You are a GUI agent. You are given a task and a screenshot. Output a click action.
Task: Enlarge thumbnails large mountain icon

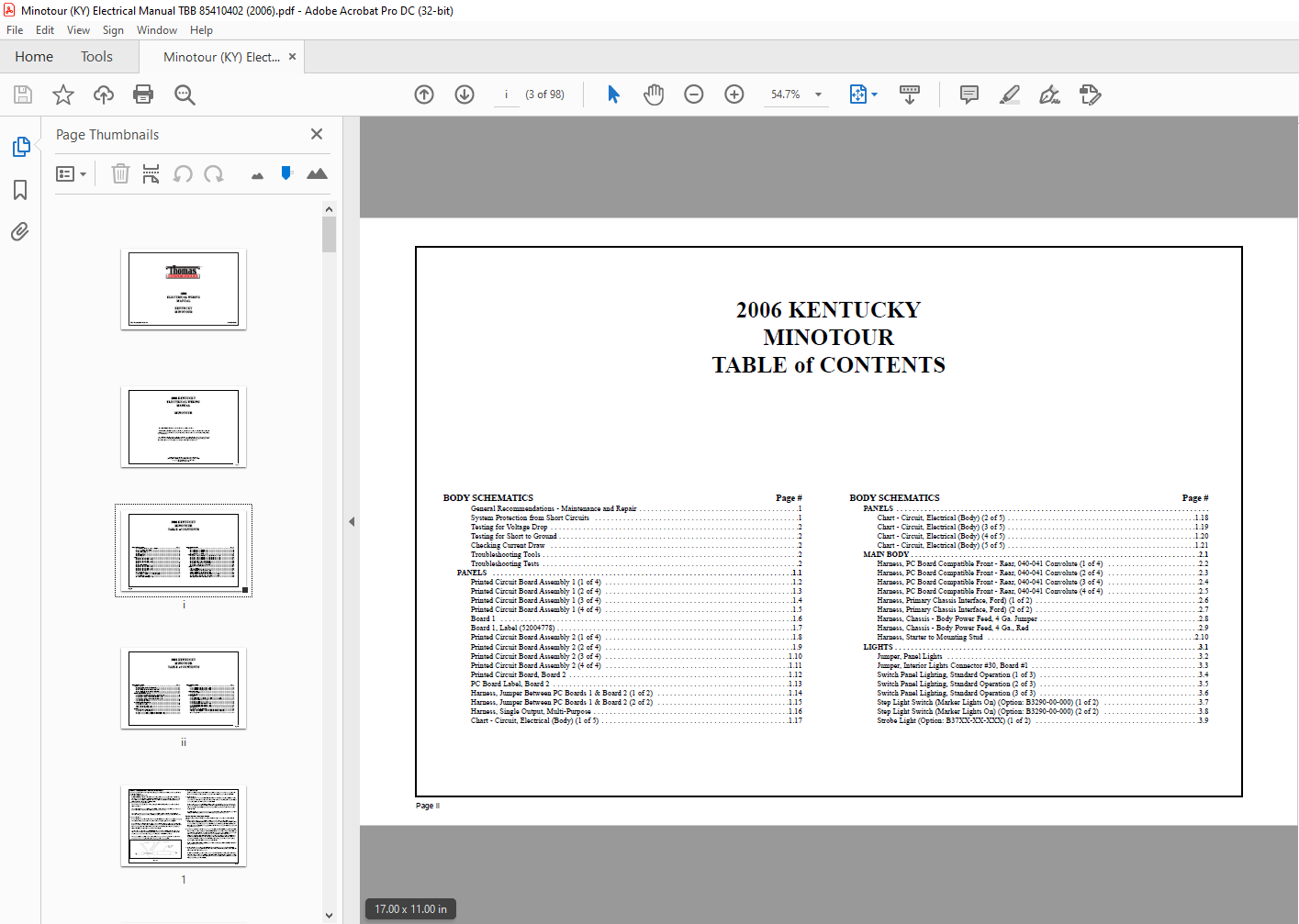pyautogui.click(x=317, y=173)
